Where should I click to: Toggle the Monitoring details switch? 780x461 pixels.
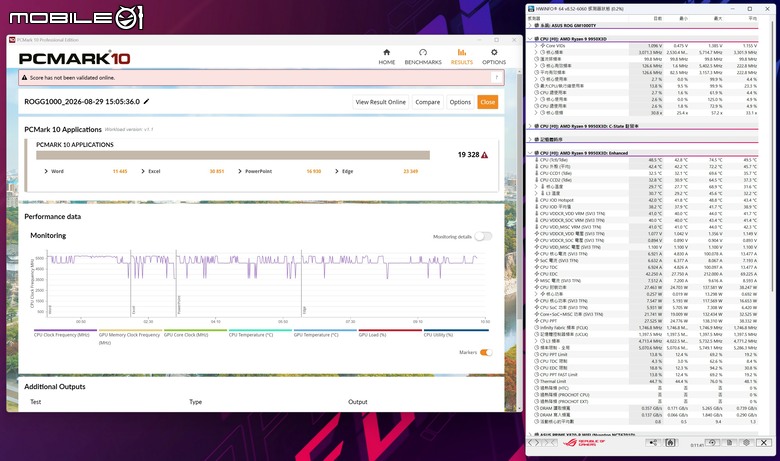click(483, 236)
